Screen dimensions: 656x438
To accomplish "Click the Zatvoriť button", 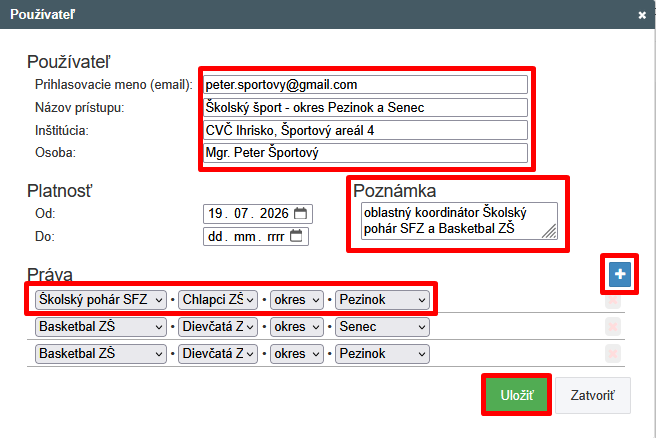I will [593, 395].
